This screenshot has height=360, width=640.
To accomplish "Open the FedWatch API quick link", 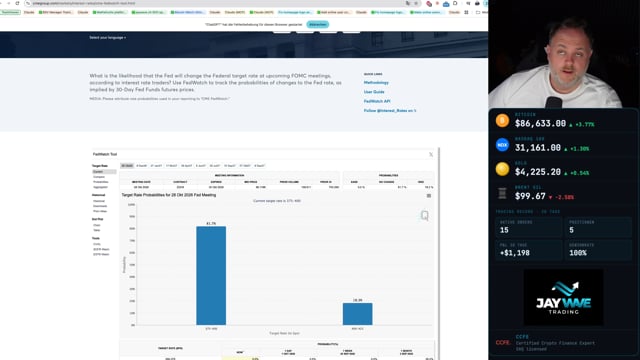I will [377, 101].
